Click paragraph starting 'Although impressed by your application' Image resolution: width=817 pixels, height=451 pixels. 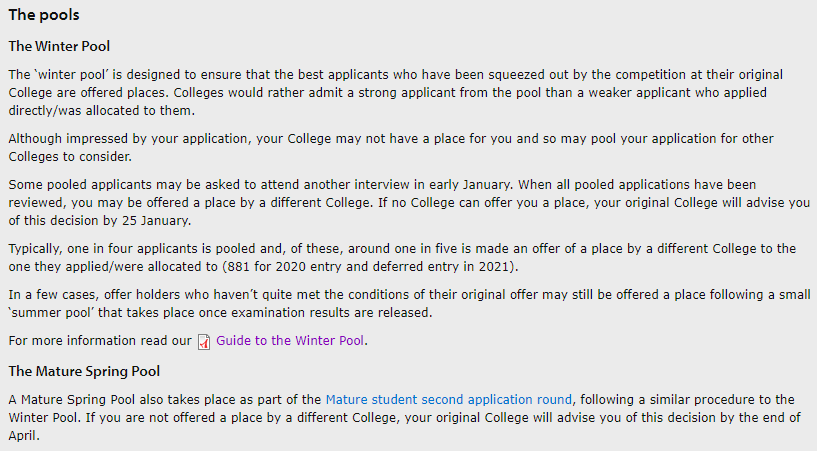coord(391,147)
